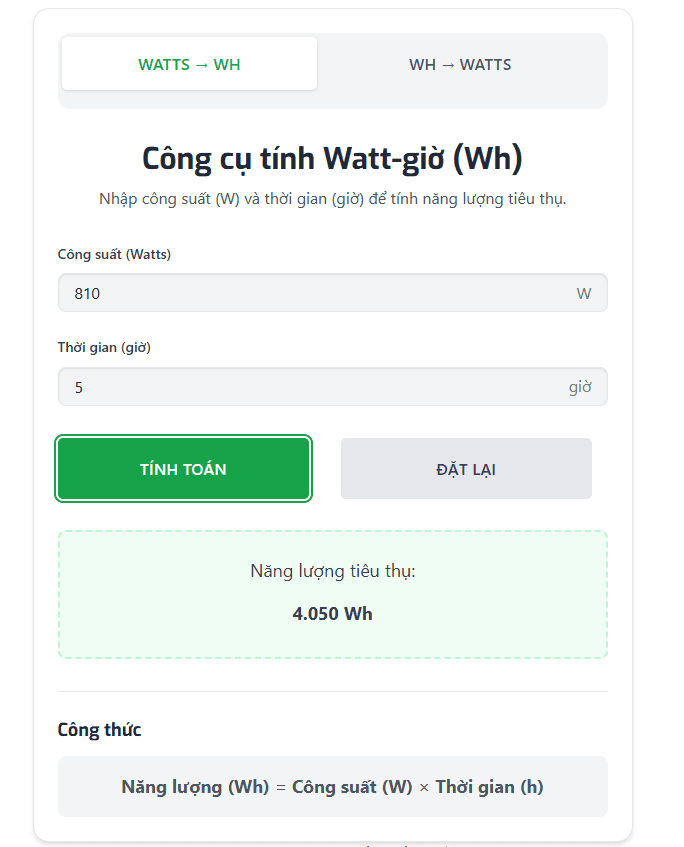Click Công suất (W) in the formula
This screenshot has width=684, height=847.
tap(352, 787)
